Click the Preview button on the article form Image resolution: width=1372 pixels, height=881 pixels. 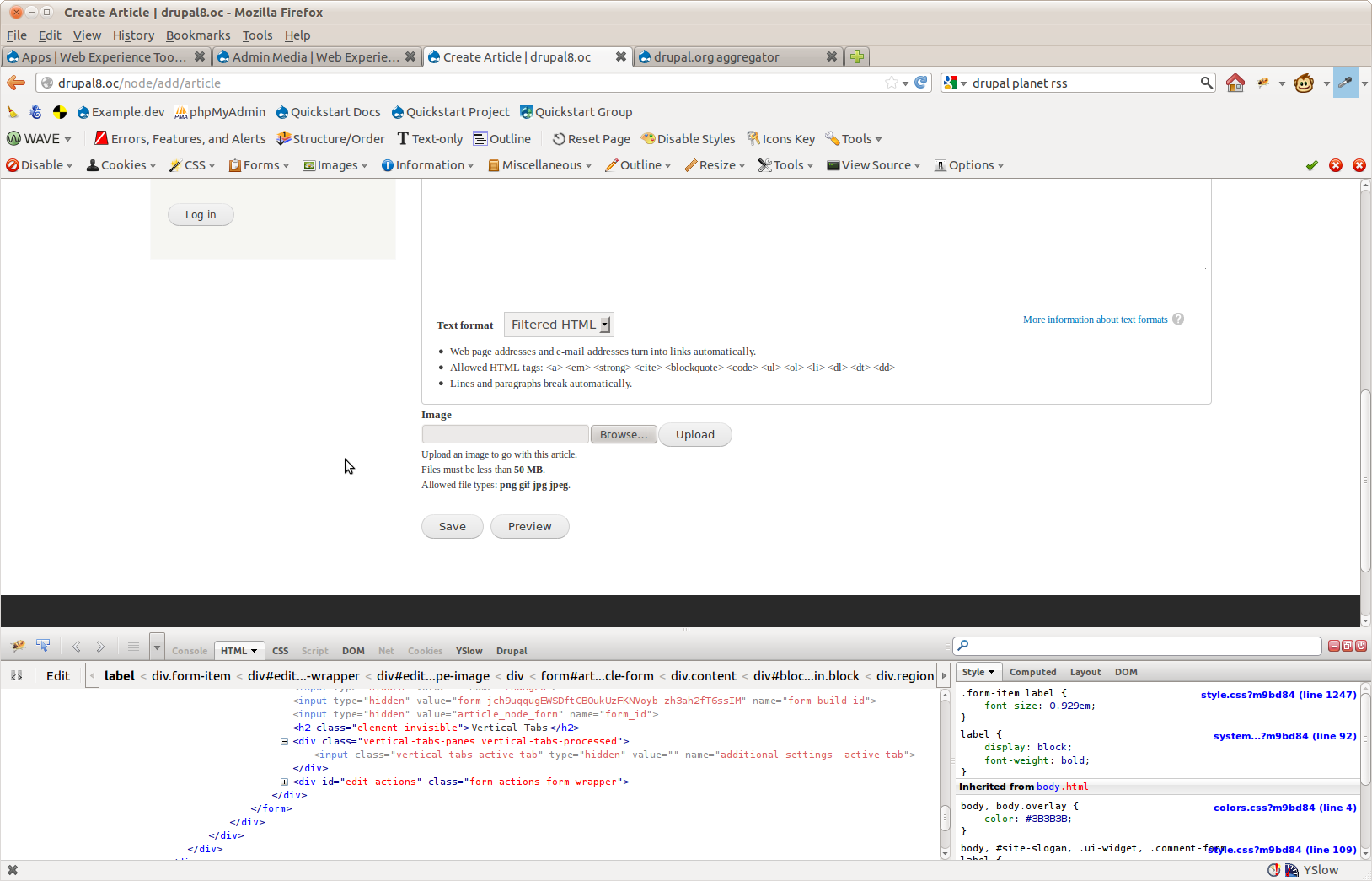[529, 526]
